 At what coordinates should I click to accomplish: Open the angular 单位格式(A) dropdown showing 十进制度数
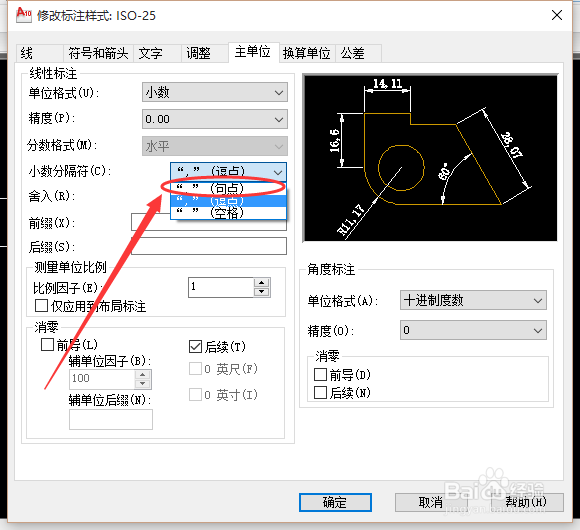pyautogui.click(x=473, y=300)
